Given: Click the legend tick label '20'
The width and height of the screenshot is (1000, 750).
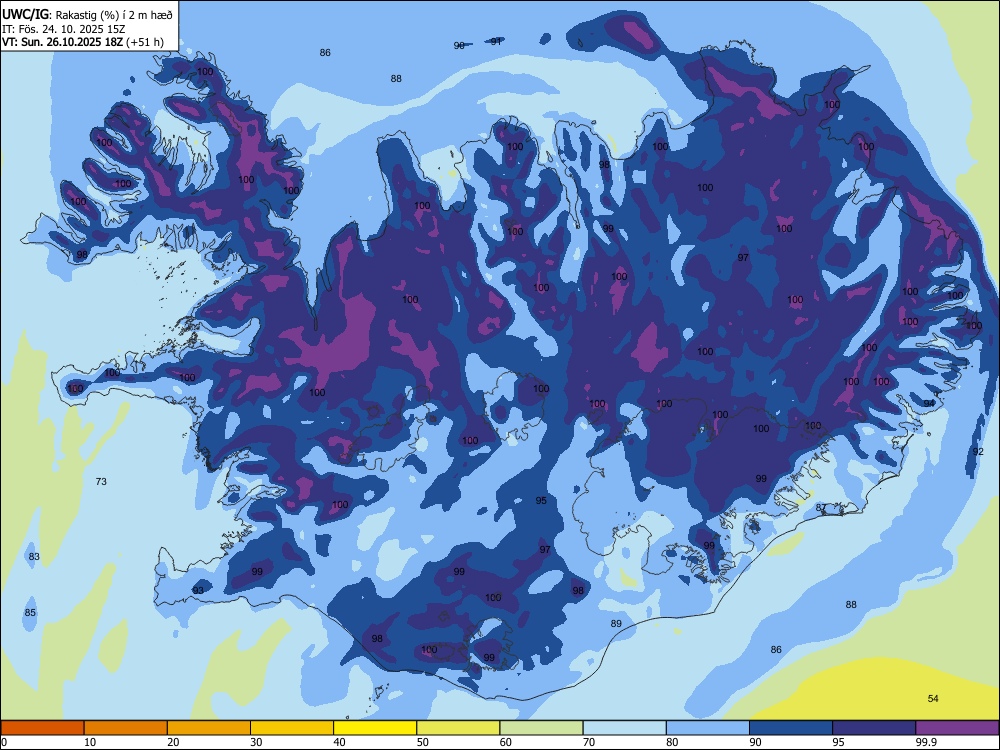Looking at the screenshot, I should [x=173, y=742].
